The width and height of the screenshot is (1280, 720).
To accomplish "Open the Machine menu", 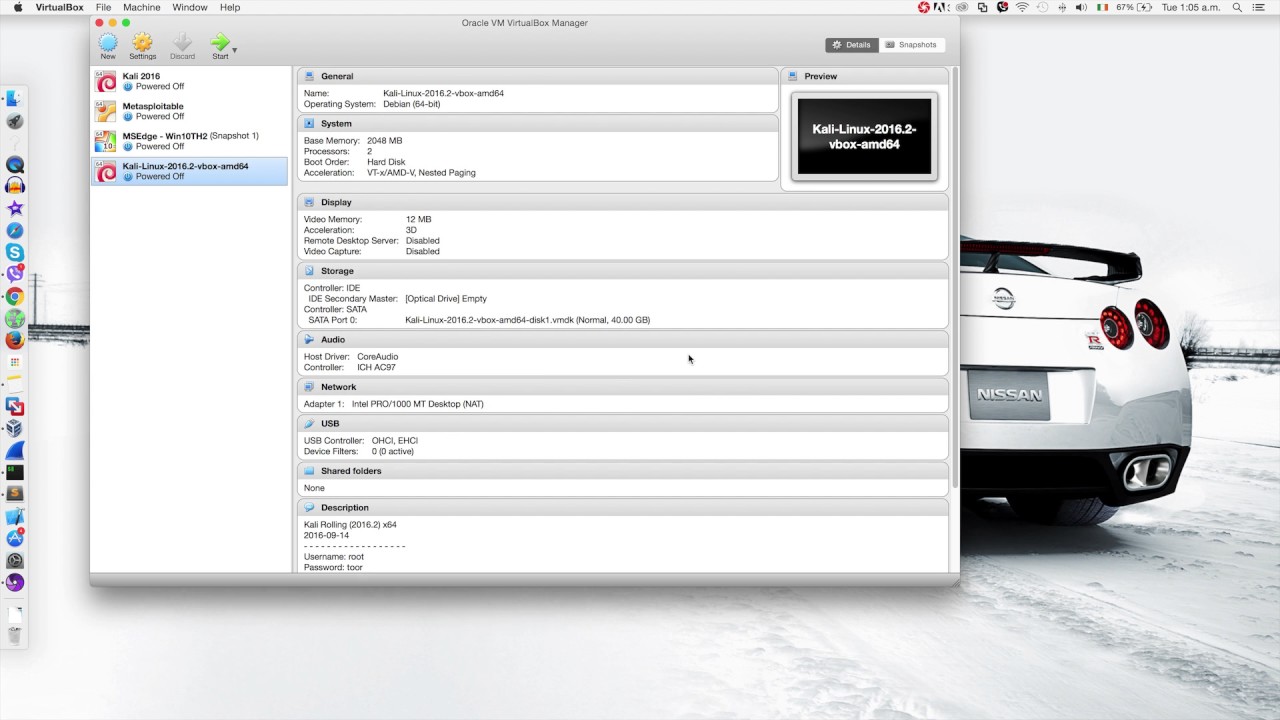I will pyautogui.click(x=142, y=7).
